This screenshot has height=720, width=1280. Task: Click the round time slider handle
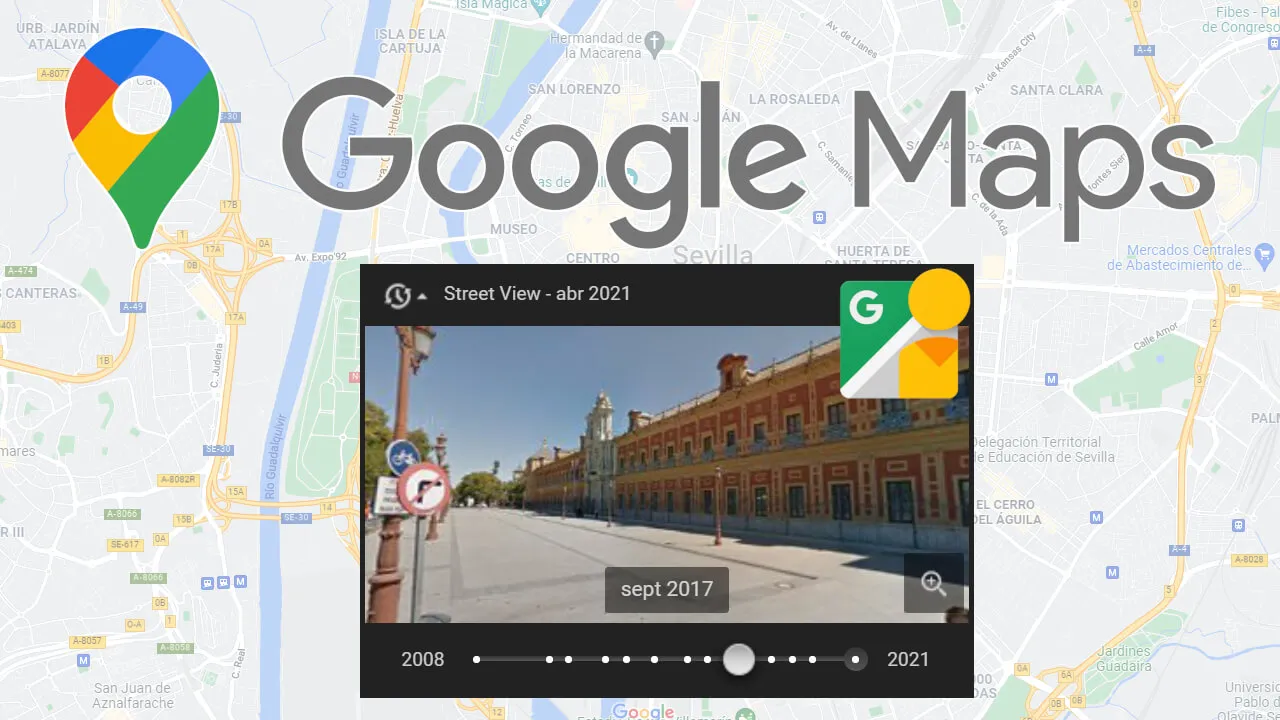739,659
